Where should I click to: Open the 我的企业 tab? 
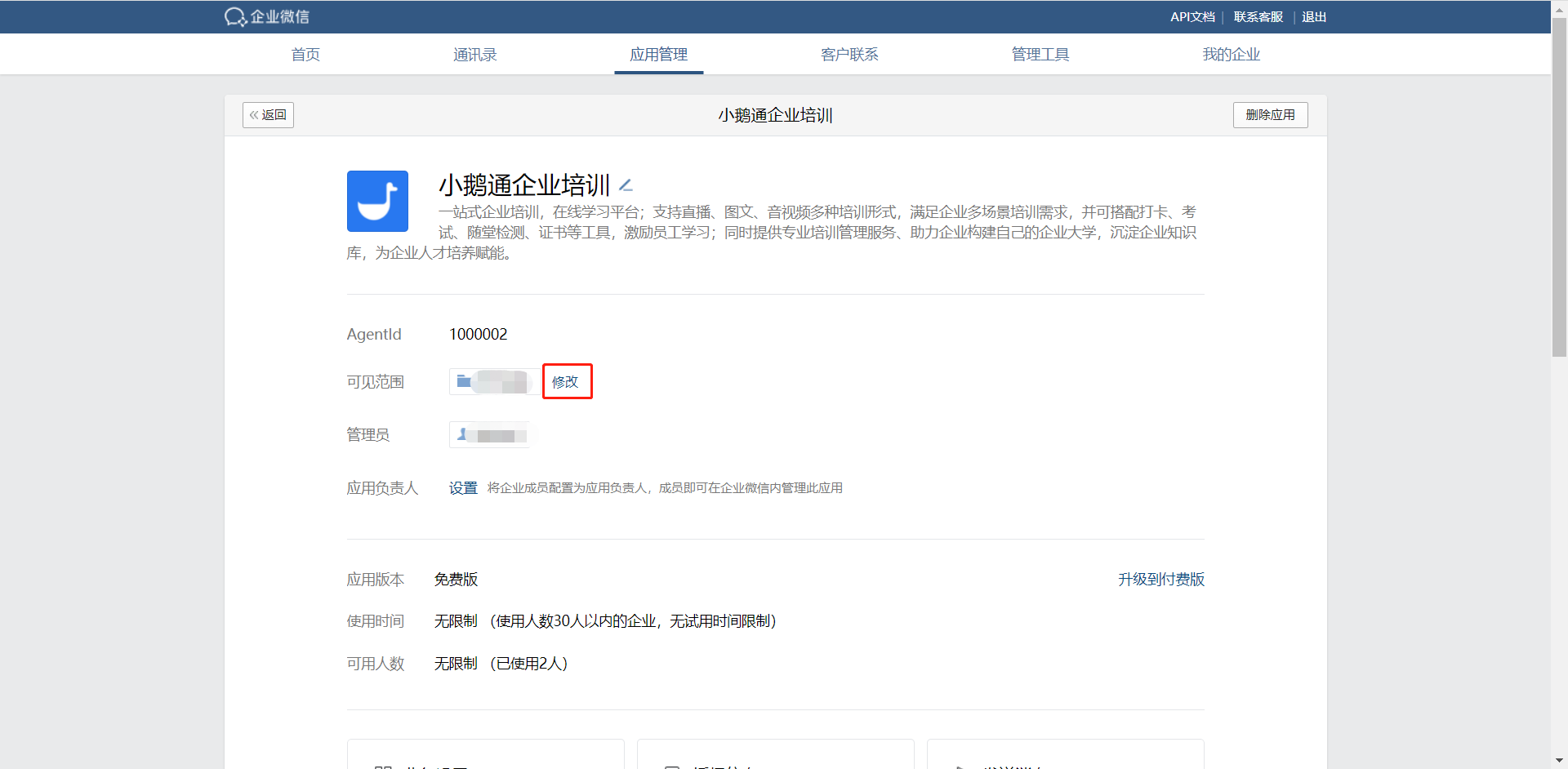(1232, 54)
